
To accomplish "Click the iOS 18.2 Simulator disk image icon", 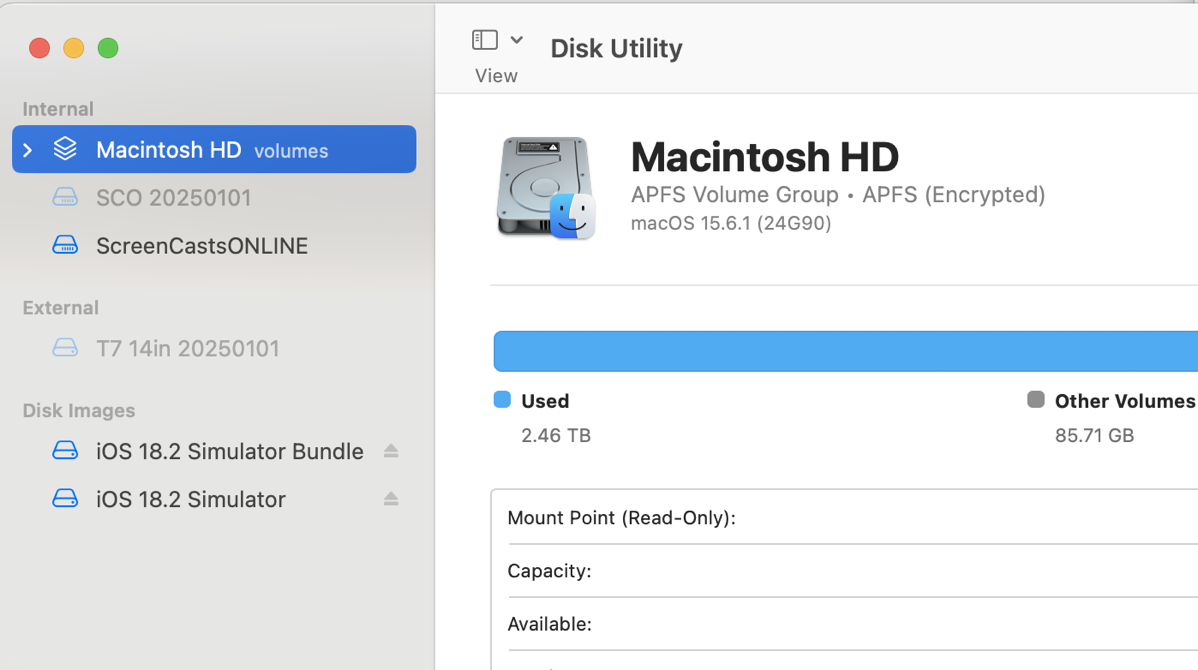I will coord(65,499).
